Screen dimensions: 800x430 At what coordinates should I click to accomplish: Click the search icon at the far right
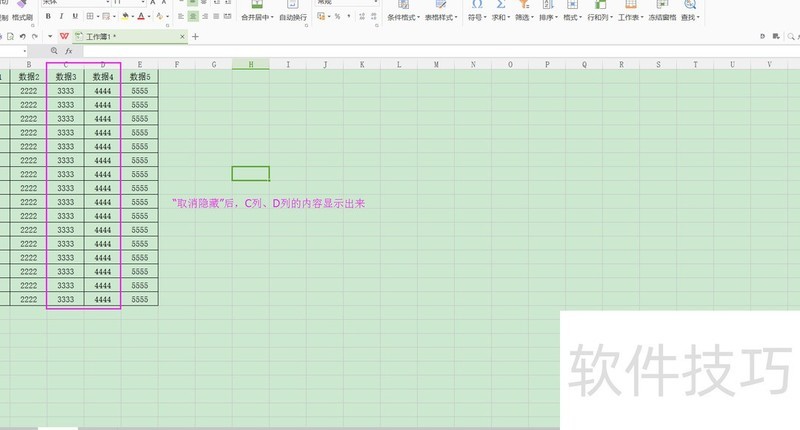(x=791, y=37)
